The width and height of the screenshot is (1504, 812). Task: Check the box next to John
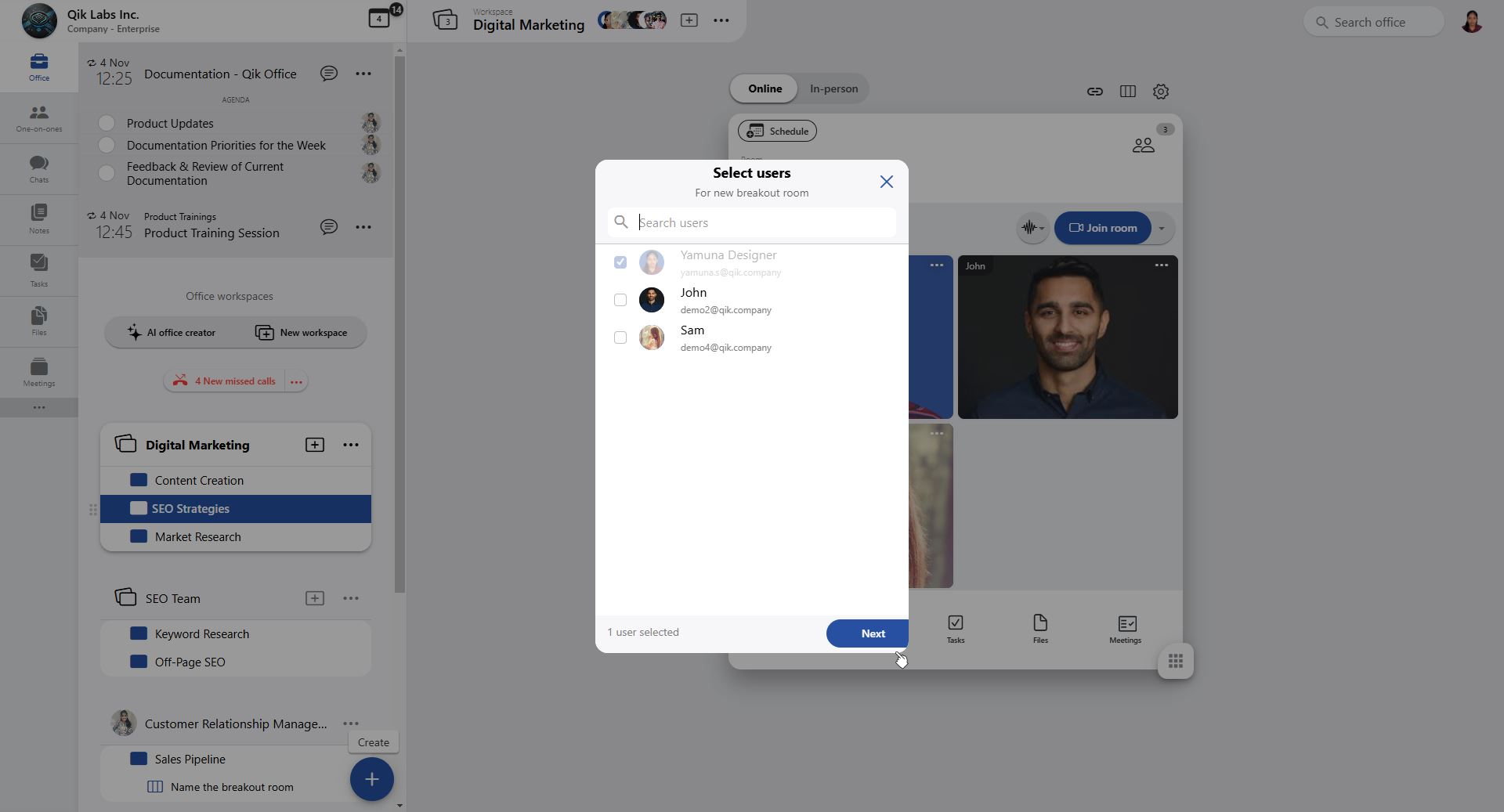pos(620,300)
